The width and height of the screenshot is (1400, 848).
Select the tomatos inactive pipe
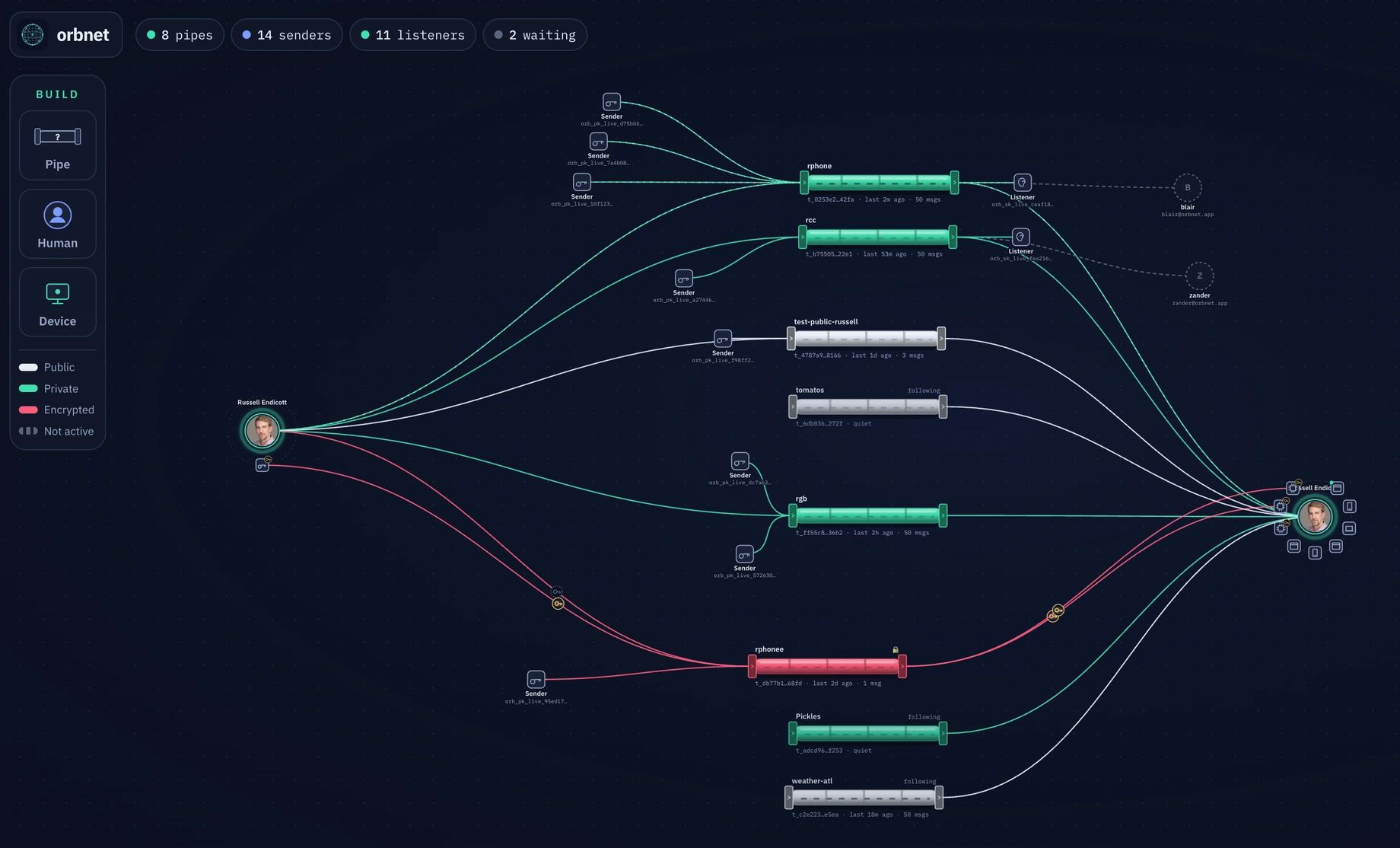point(868,406)
